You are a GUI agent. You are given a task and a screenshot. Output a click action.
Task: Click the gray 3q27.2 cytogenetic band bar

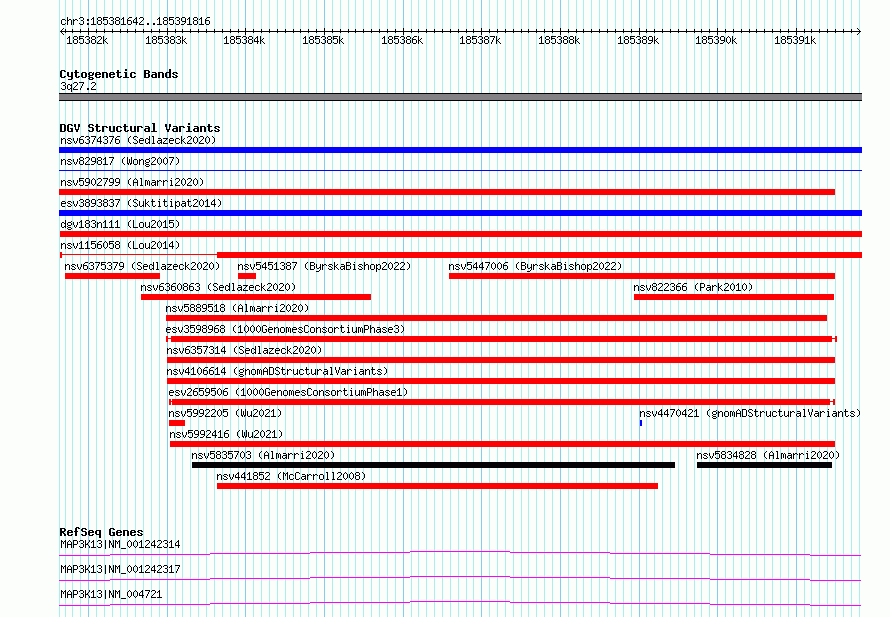pyautogui.click(x=460, y=98)
